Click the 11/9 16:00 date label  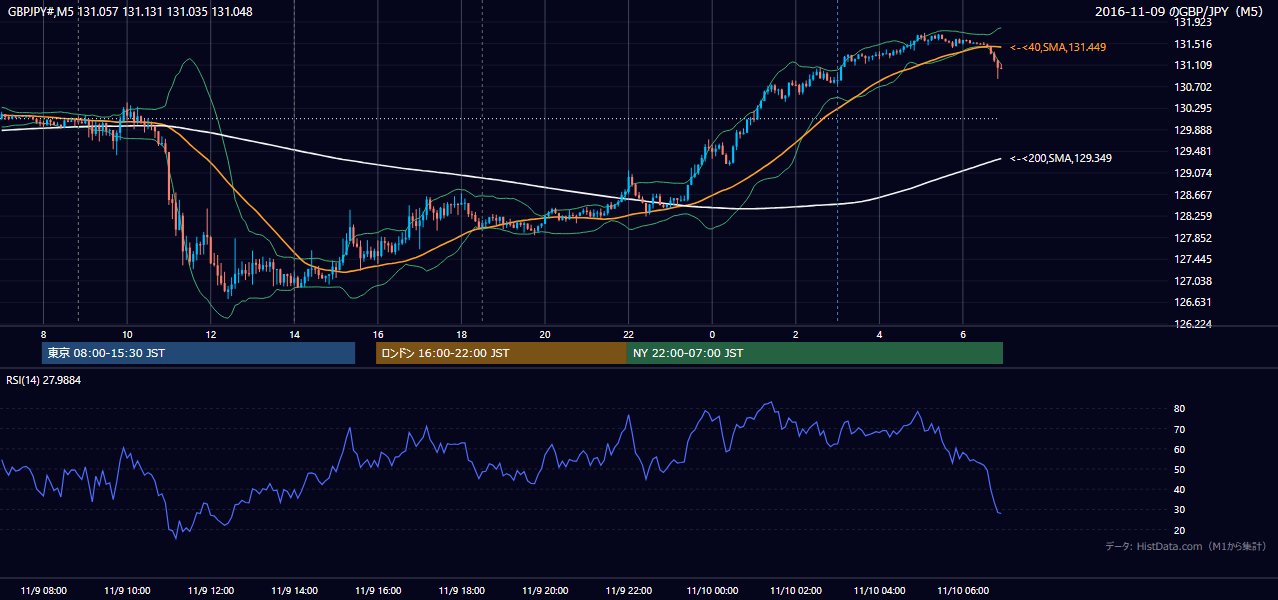(378, 590)
